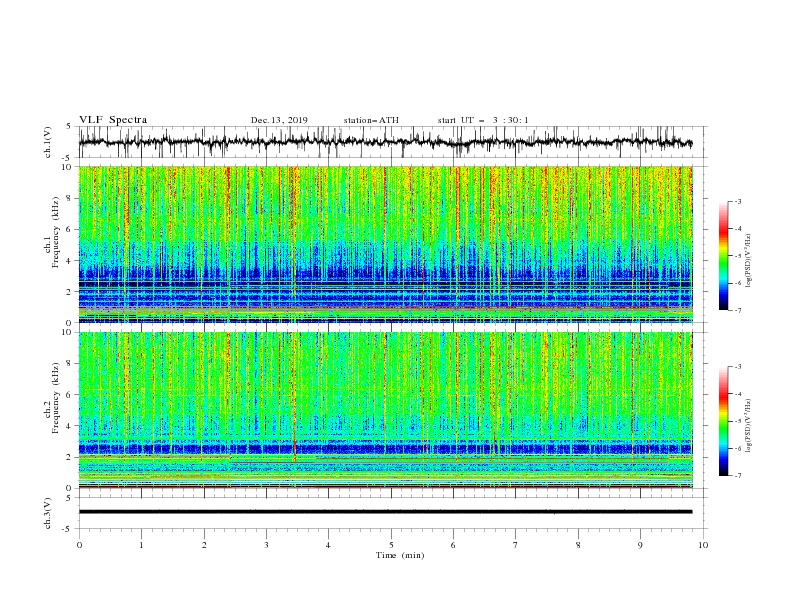Click the 'VLF Spectra' title text
This screenshot has width=792, height=612.
113,120
